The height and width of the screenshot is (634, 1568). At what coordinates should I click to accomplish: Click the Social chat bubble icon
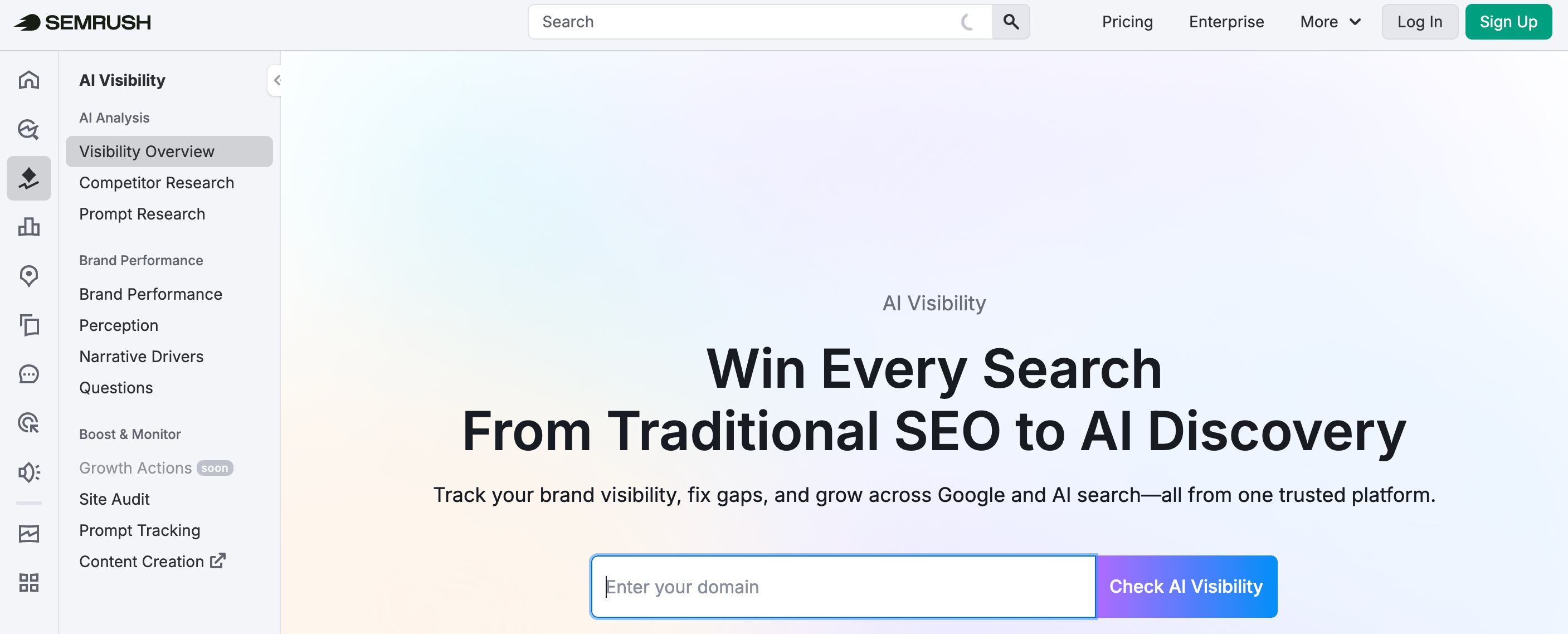pos(28,374)
